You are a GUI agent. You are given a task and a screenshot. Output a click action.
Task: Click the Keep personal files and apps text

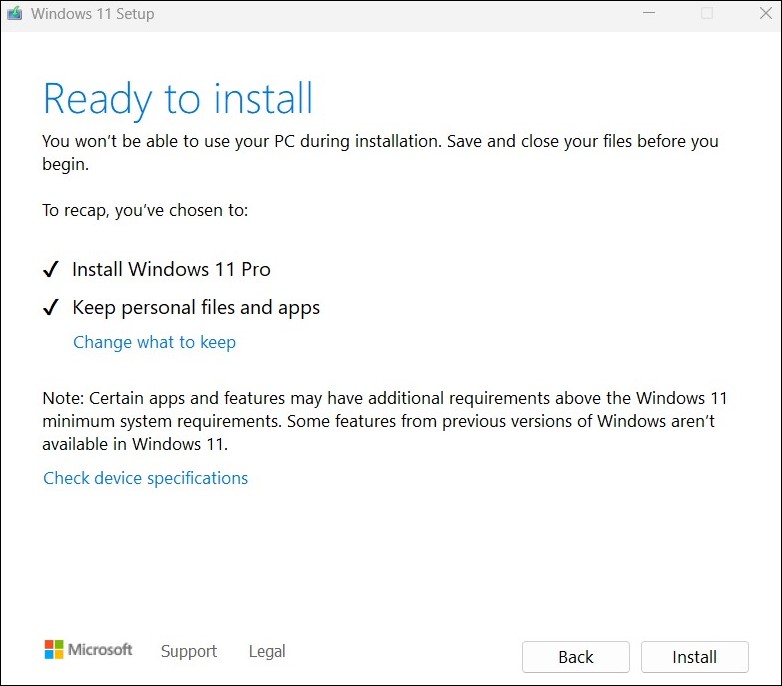(x=196, y=308)
